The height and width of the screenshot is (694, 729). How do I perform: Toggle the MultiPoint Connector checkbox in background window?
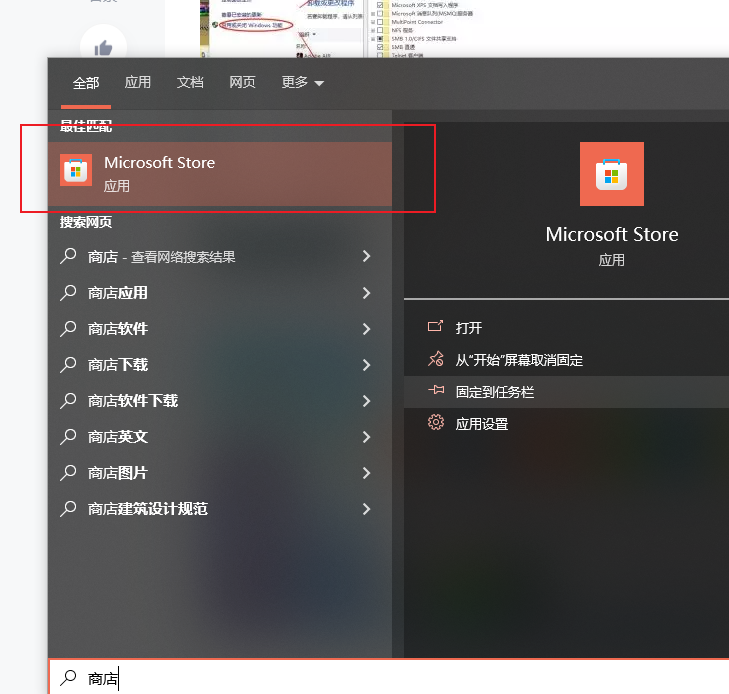point(380,22)
